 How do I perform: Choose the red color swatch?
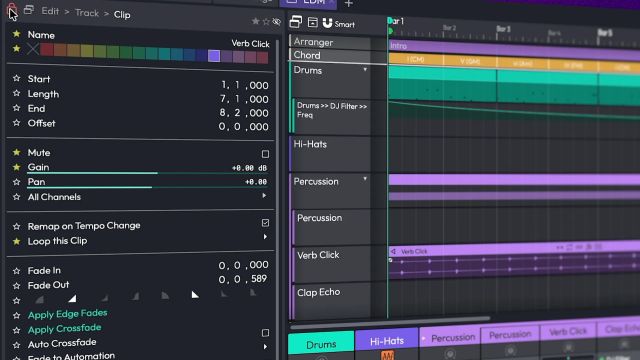[47, 50]
